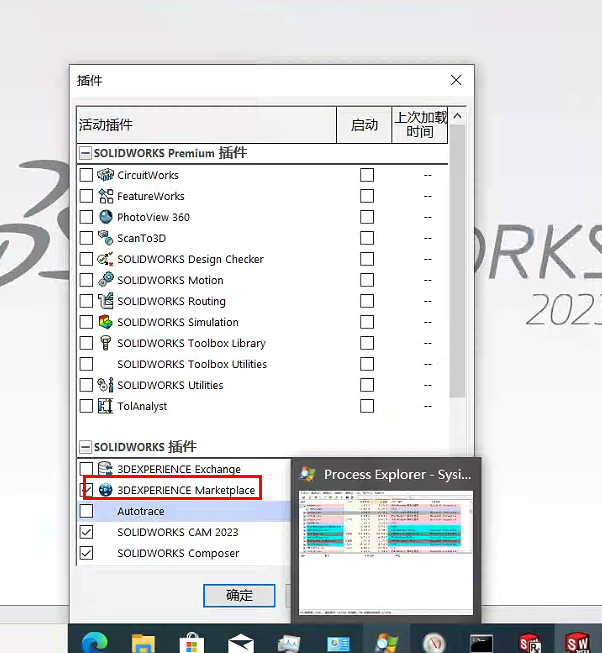
Task: Open Microsoft Edge from the taskbar
Action: [x=95, y=643]
